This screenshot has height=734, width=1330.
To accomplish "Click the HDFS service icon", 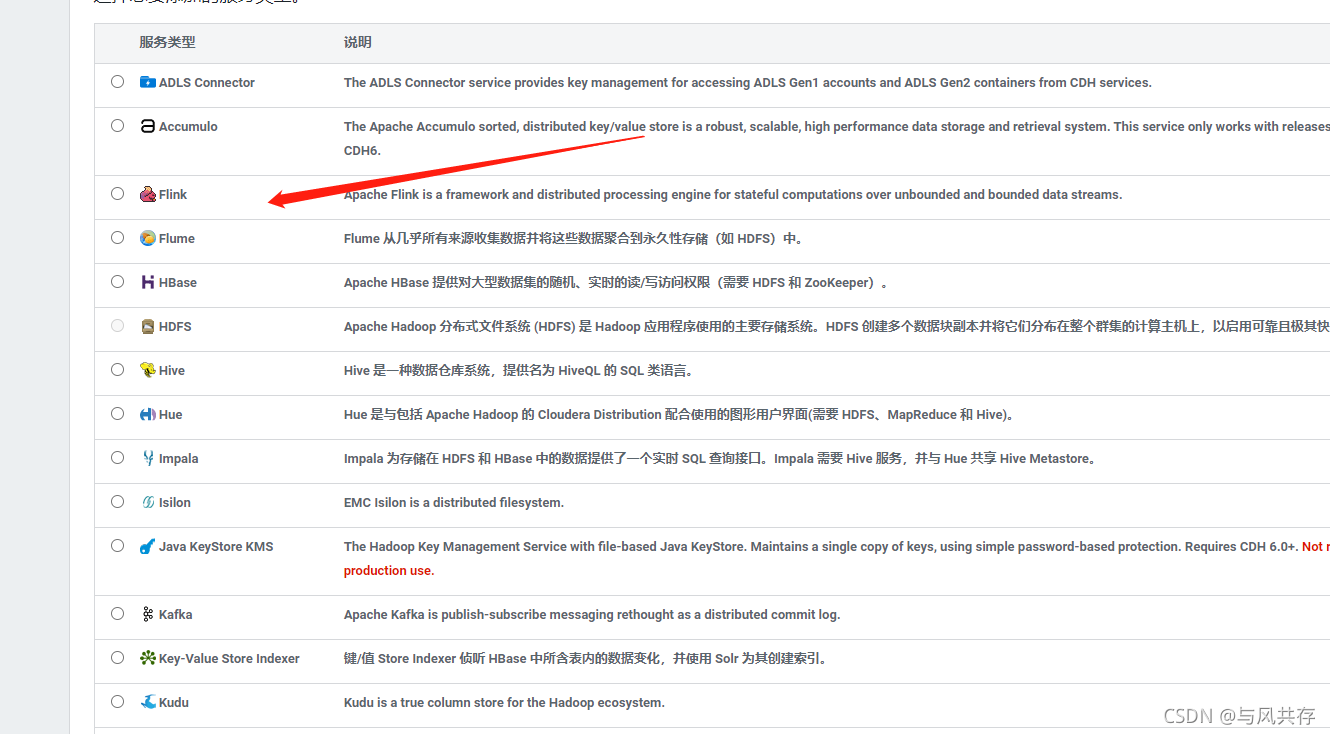I will (148, 326).
